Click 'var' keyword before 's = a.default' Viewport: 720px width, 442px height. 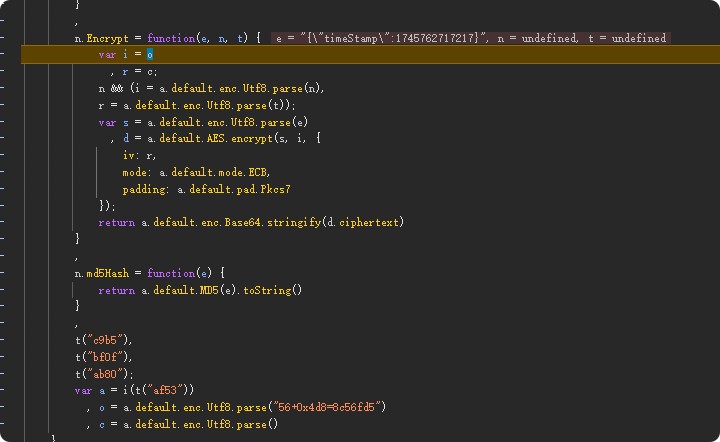(x=107, y=123)
